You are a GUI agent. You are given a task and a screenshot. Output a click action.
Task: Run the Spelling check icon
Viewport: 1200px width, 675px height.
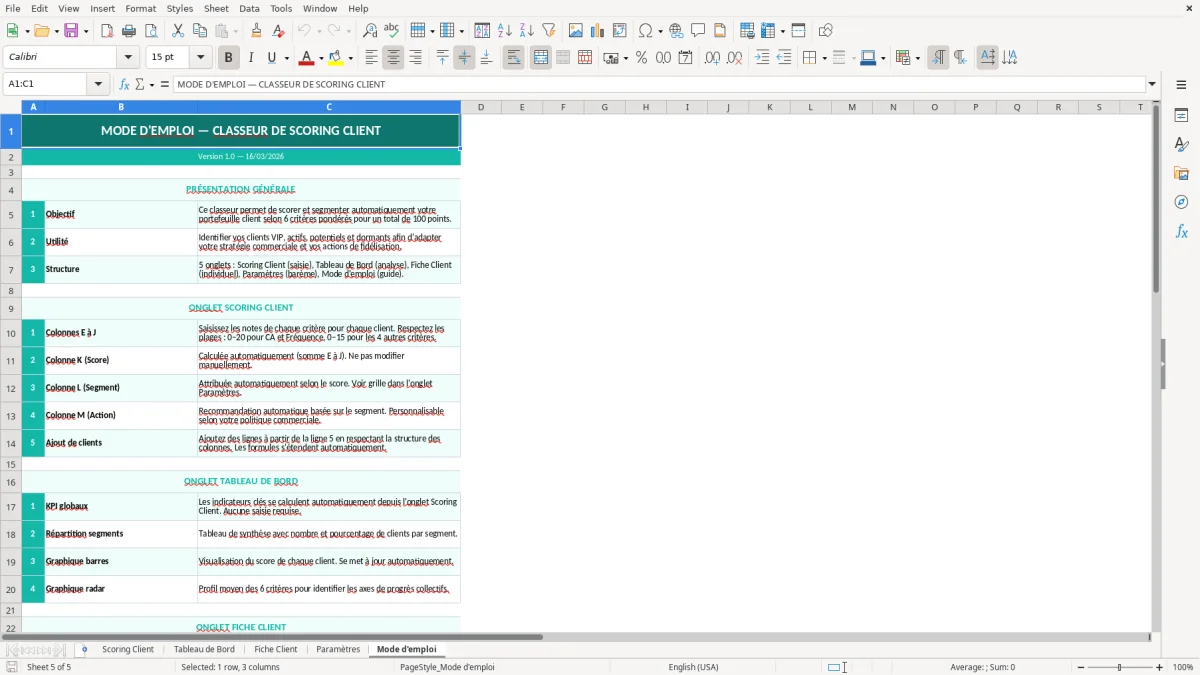click(x=392, y=31)
